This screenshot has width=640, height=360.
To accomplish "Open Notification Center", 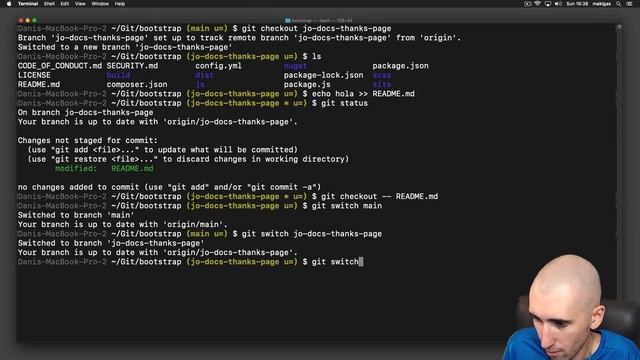I will pos(629,4).
